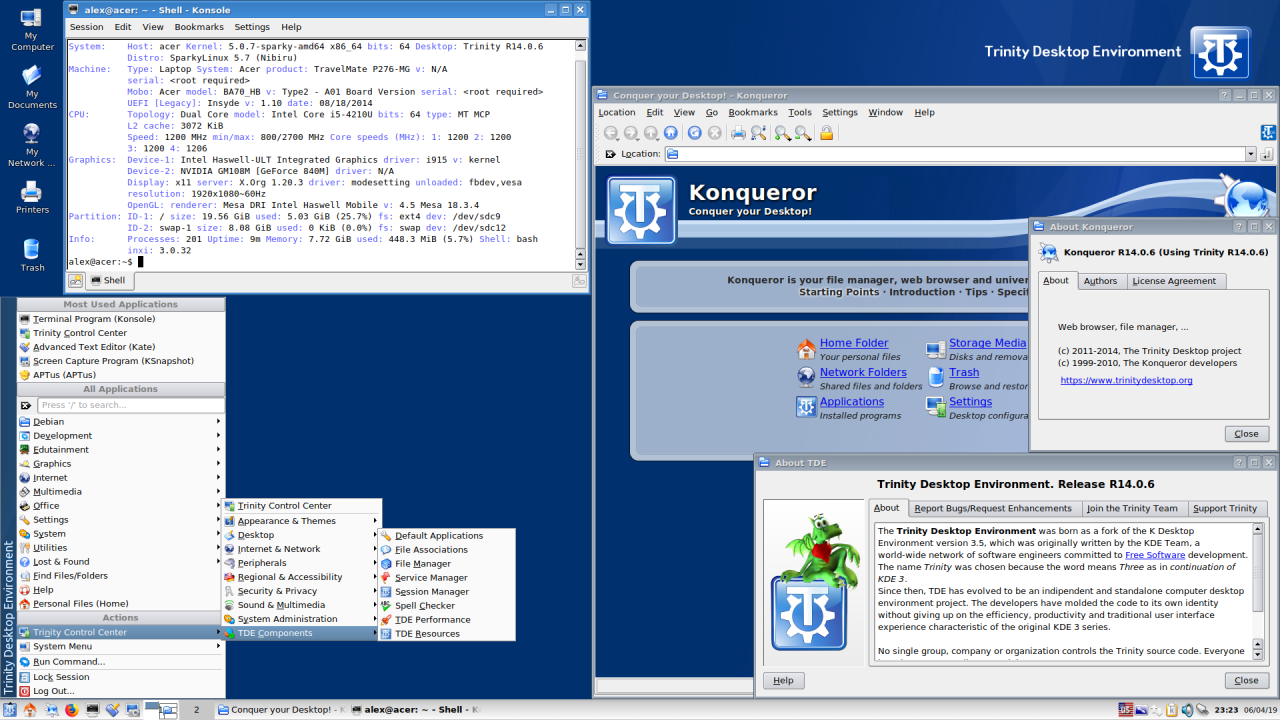Click the Print icon in Konqueror toolbar

[x=738, y=133]
